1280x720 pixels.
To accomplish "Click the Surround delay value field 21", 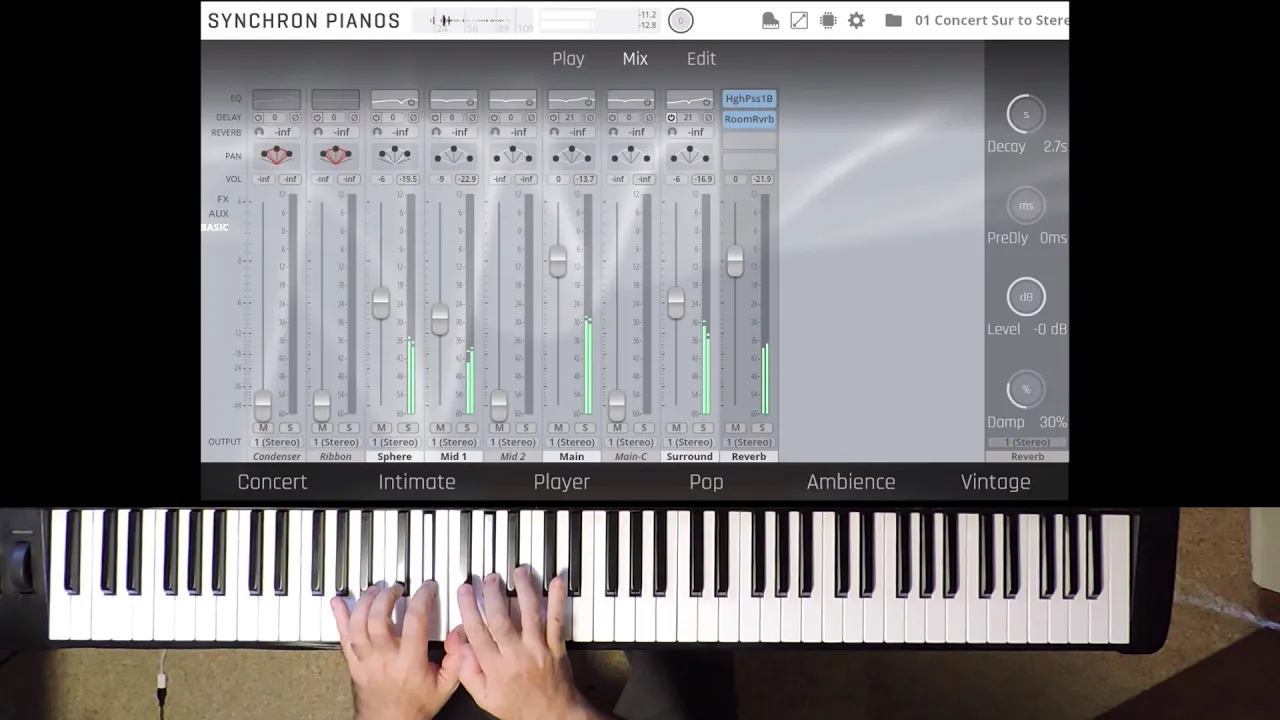I will tap(688, 117).
